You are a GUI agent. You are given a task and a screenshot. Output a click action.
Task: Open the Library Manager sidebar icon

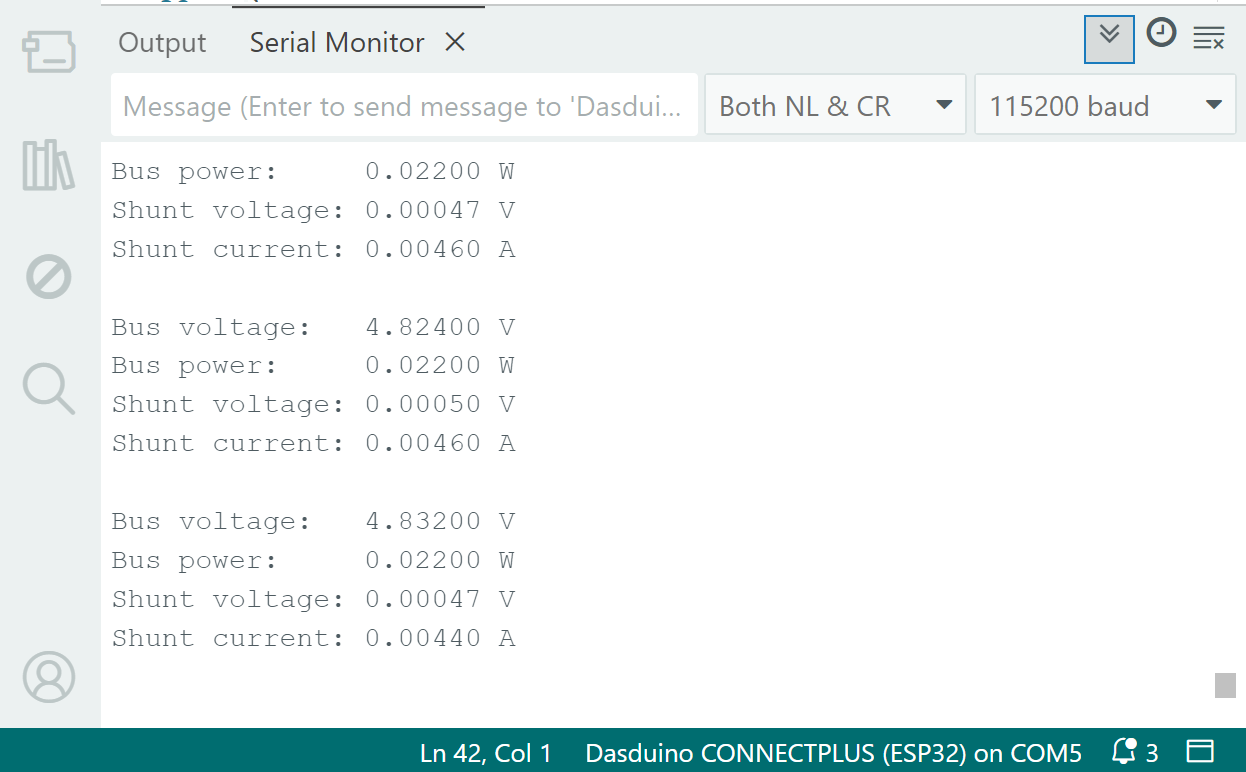click(49, 165)
